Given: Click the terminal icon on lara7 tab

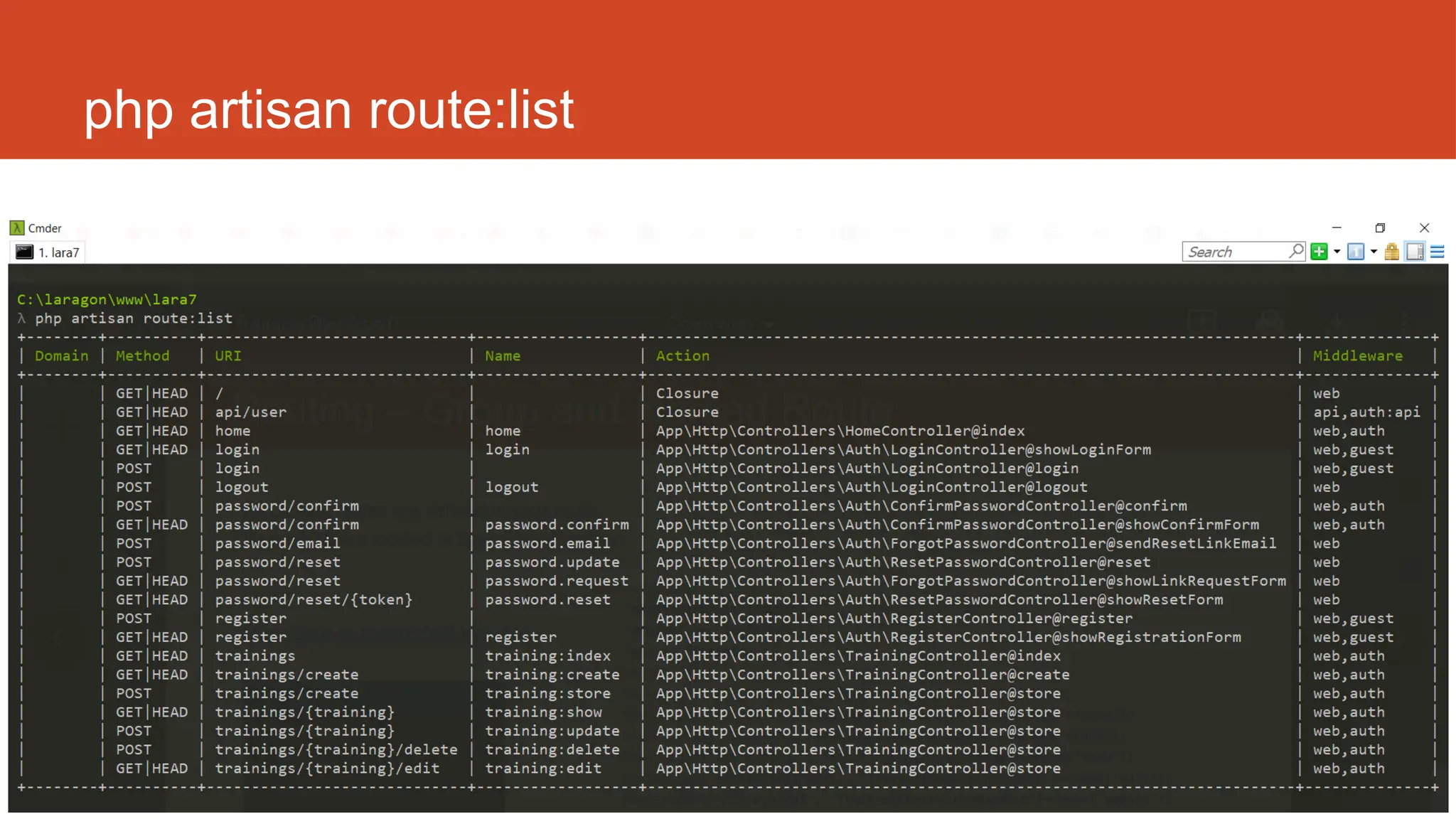Looking at the screenshot, I should 25,252.
